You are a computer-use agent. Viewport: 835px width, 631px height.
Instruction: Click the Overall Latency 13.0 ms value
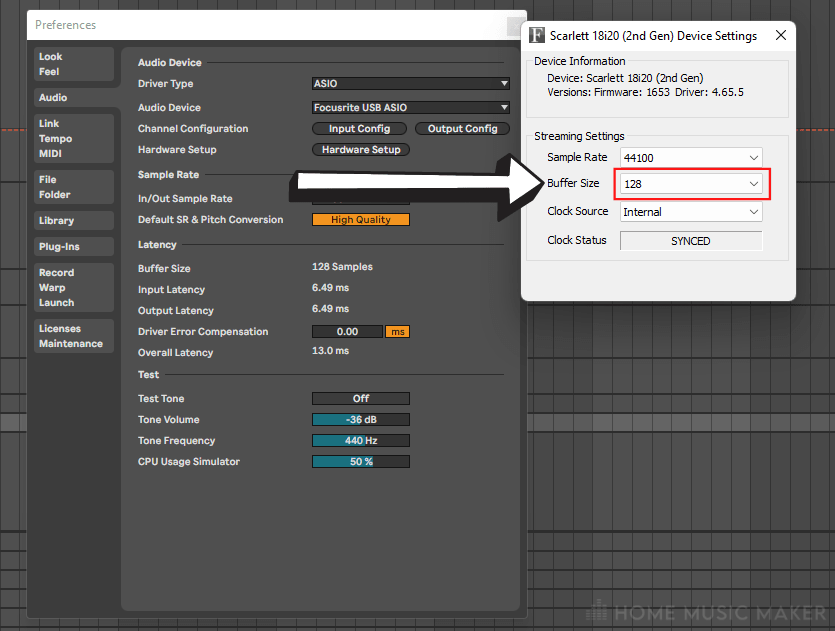330,351
